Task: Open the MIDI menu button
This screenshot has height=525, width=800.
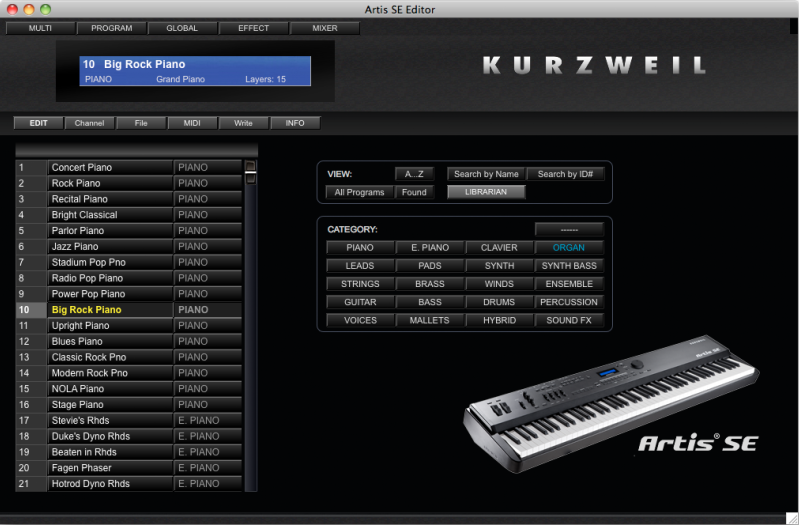Action: pyautogui.click(x=192, y=123)
